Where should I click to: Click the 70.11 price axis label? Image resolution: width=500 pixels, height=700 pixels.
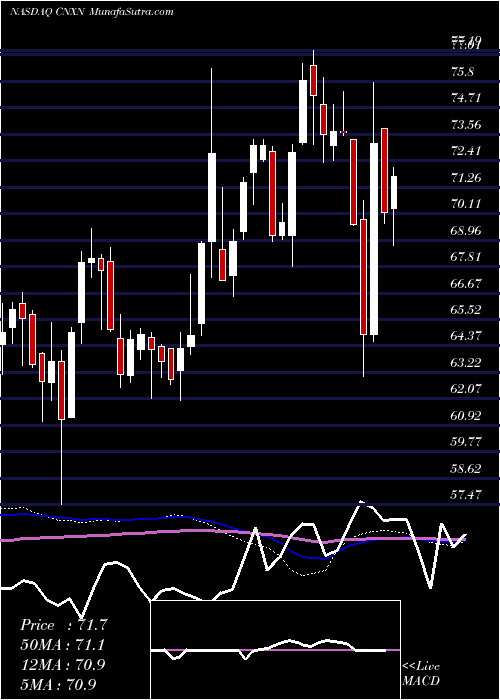466,204
